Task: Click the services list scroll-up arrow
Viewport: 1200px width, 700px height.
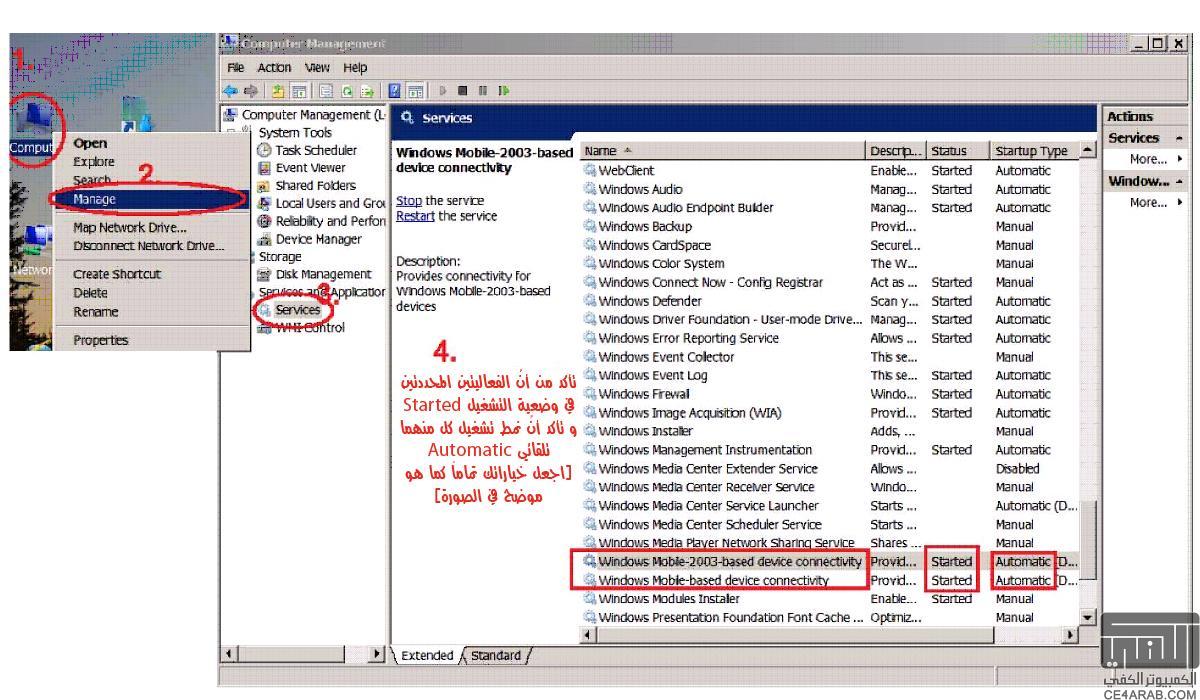Action: click(1088, 151)
